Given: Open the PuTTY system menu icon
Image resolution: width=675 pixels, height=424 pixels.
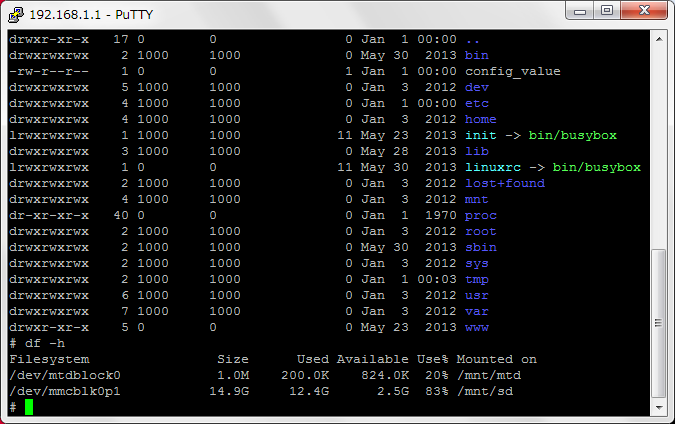Looking at the screenshot, I should pyautogui.click(x=15, y=14).
